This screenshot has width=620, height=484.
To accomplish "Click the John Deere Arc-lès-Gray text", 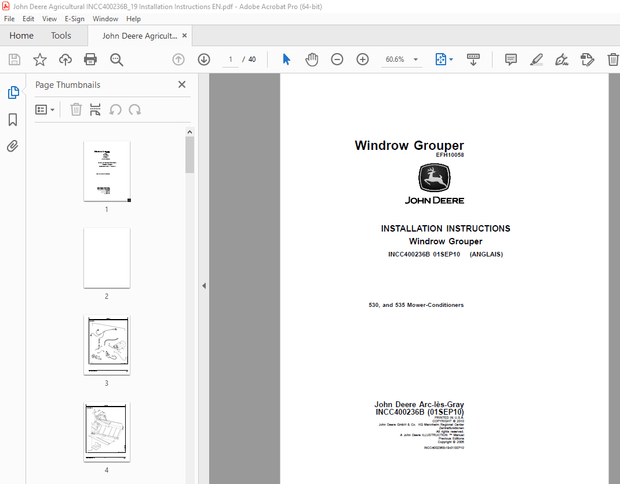I will [419, 405].
